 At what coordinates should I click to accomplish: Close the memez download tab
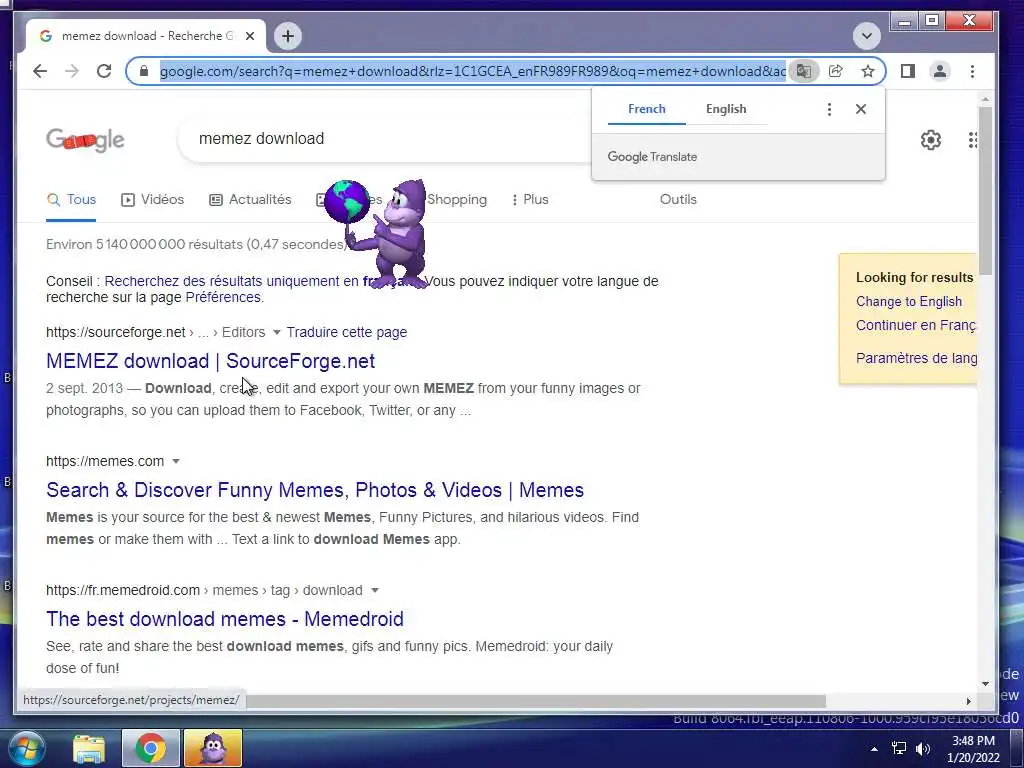point(249,36)
